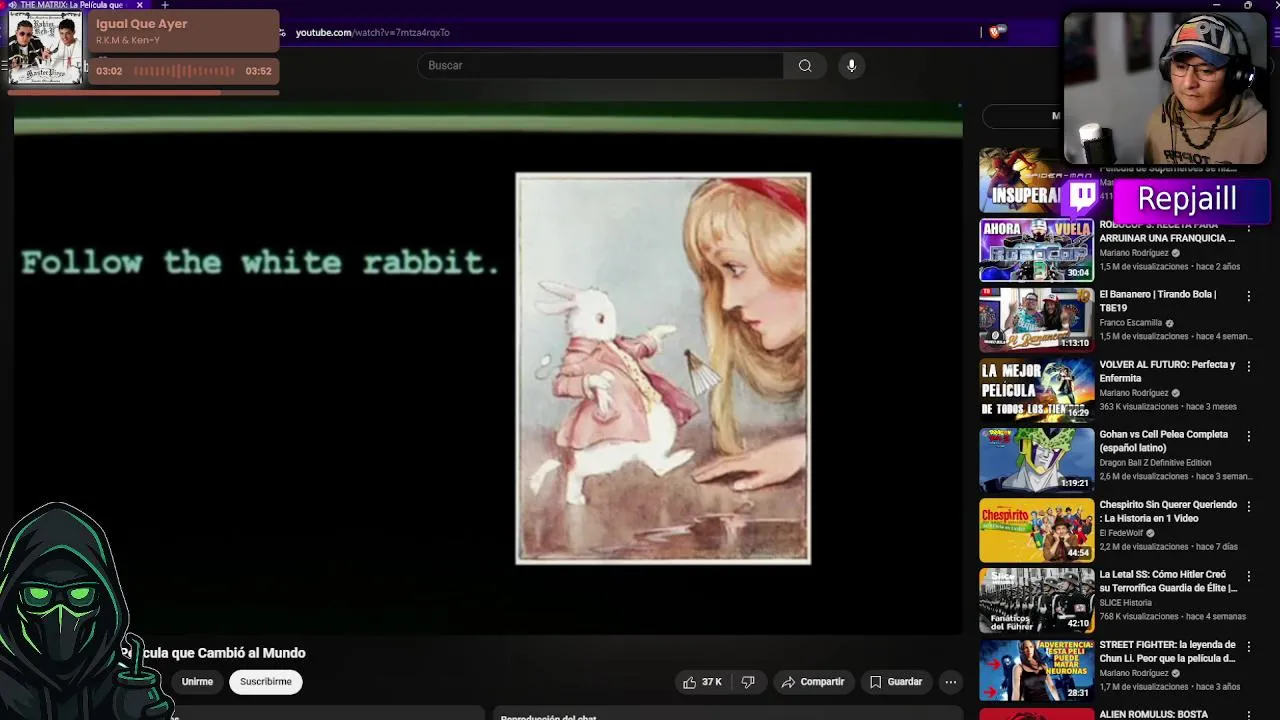The height and width of the screenshot is (720, 1280).
Task: Open options menu for Volver al Futuro video
Action: [x=1248, y=366]
